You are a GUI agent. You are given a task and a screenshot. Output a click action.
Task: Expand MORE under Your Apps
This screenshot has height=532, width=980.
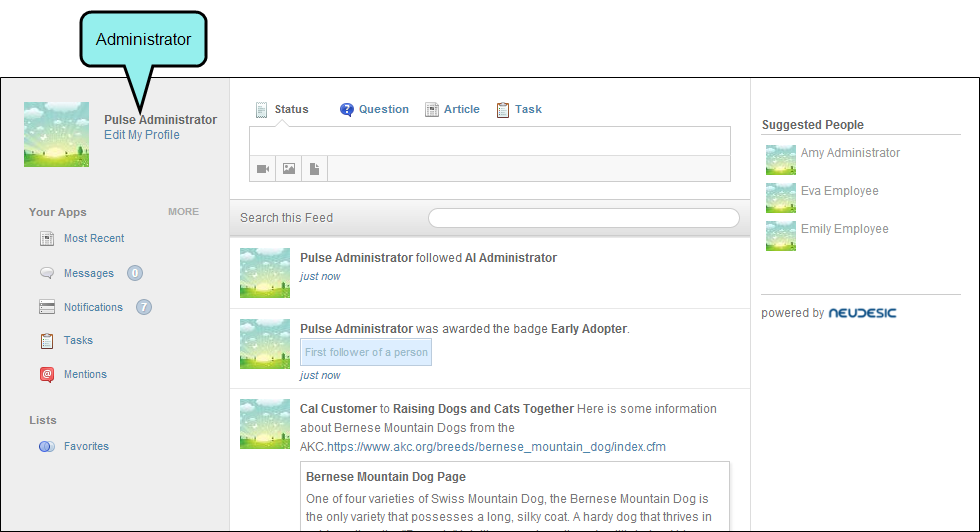(x=183, y=212)
